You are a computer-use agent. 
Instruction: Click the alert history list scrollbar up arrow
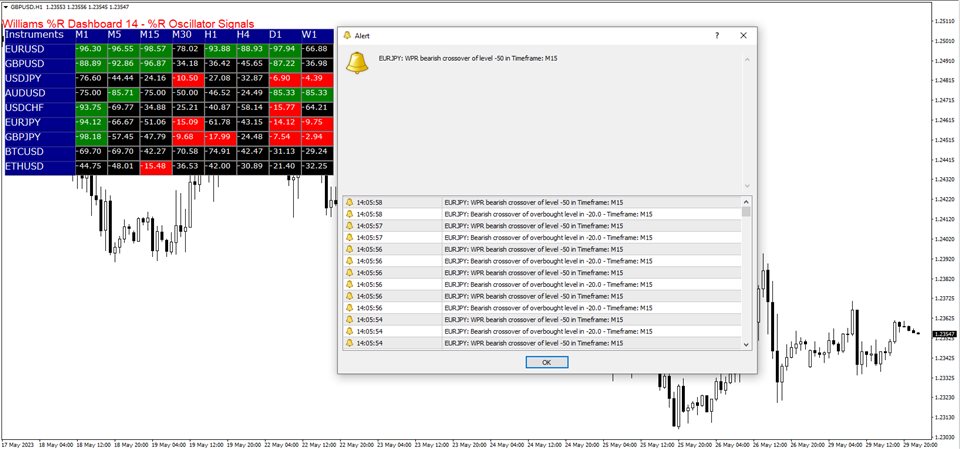[746, 202]
